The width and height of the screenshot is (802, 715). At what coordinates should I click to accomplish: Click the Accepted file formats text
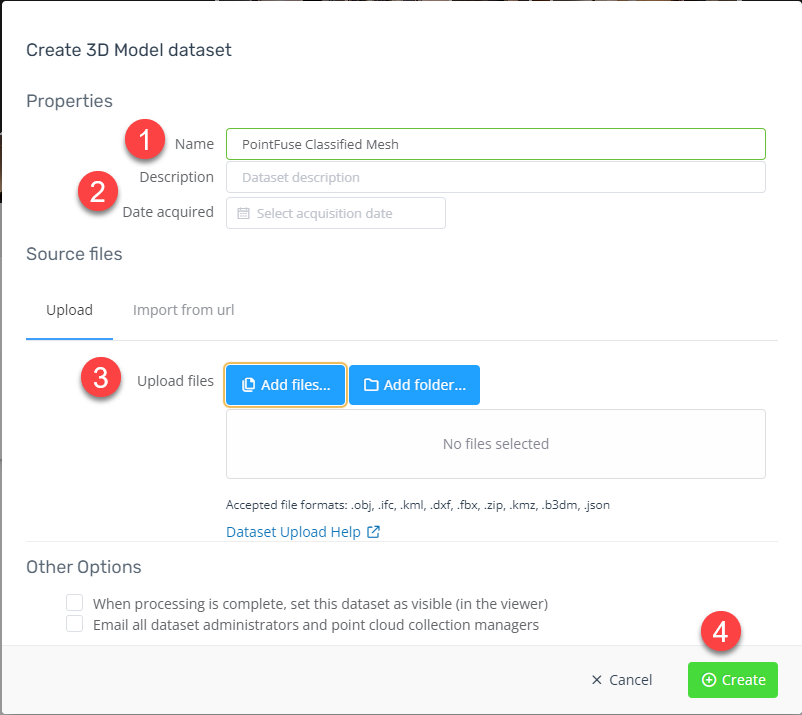417,505
